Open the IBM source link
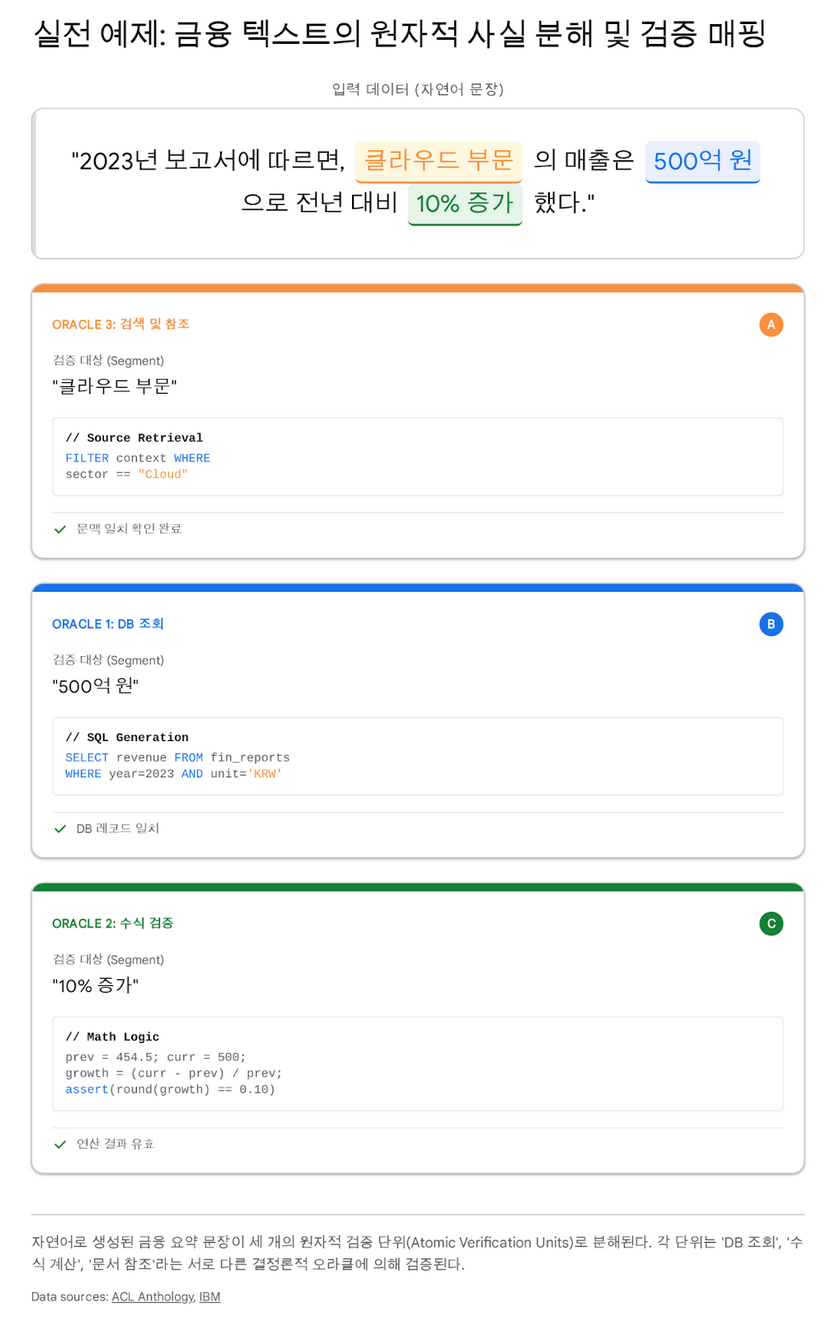 click(209, 1297)
